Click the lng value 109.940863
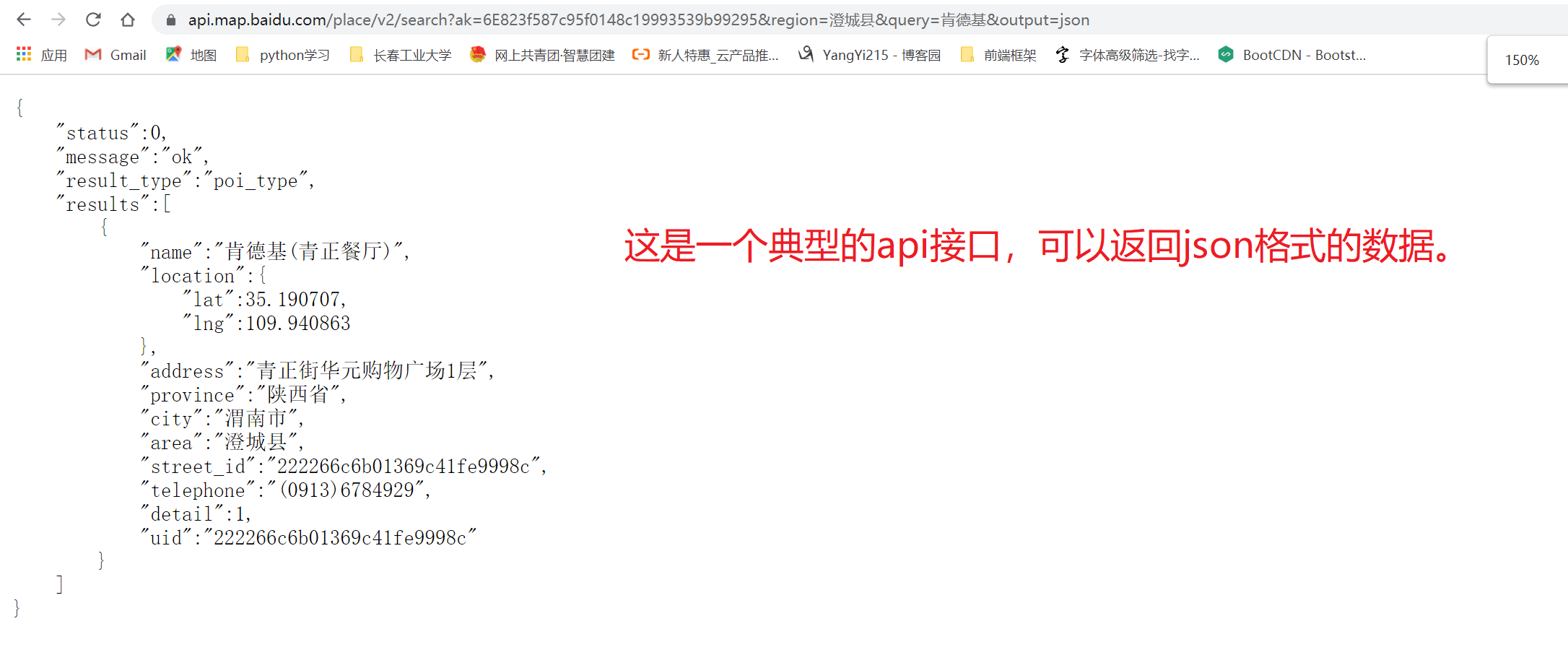The width and height of the screenshot is (1568, 655). (x=298, y=323)
